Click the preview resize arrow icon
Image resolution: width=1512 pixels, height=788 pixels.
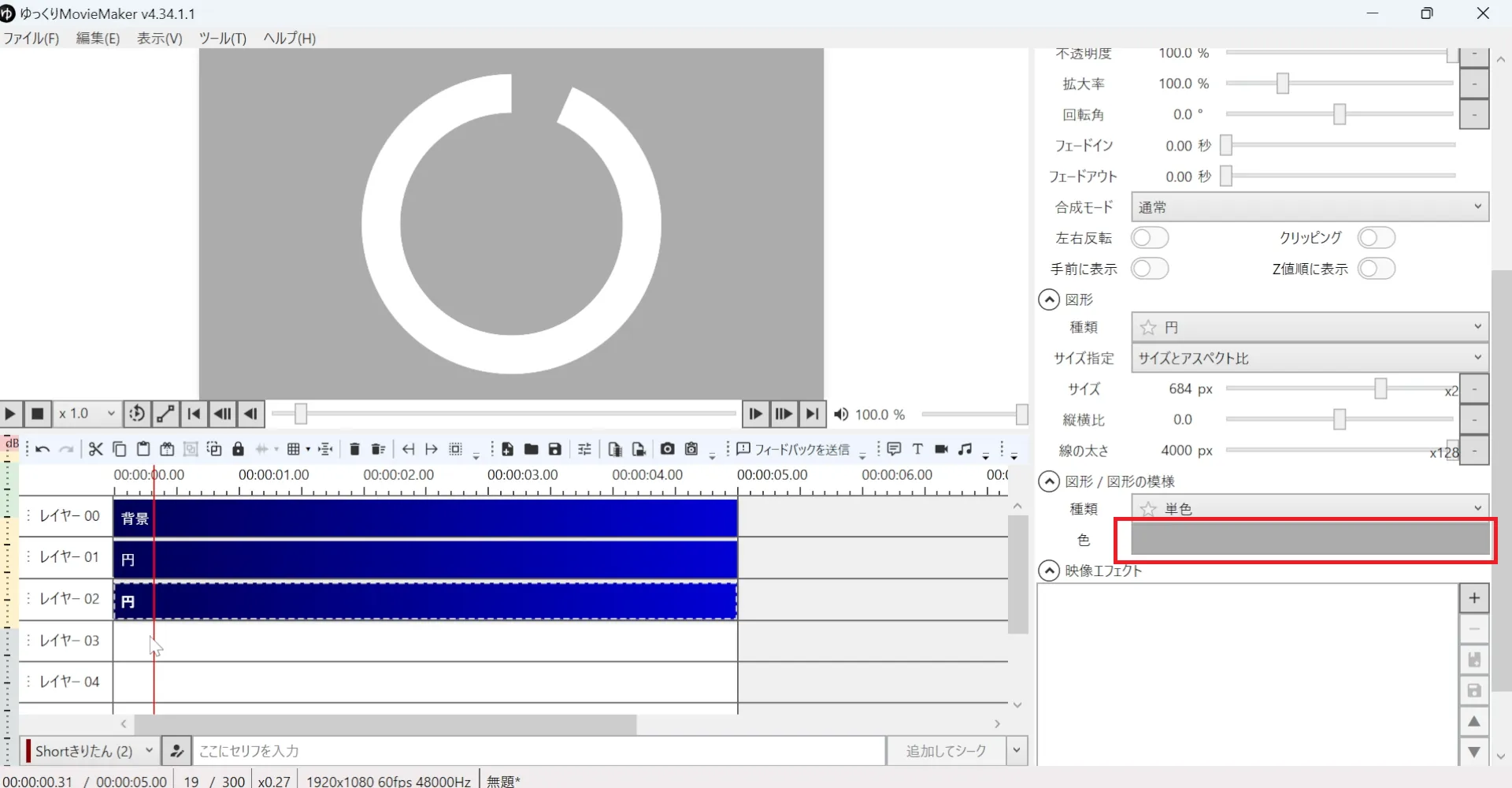coord(165,414)
